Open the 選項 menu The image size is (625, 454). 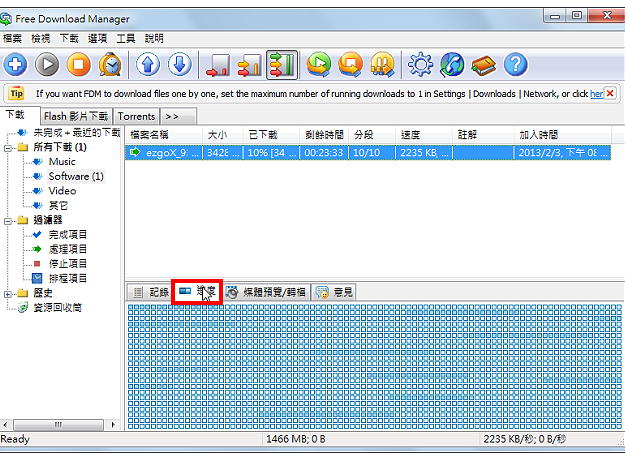coord(97,38)
